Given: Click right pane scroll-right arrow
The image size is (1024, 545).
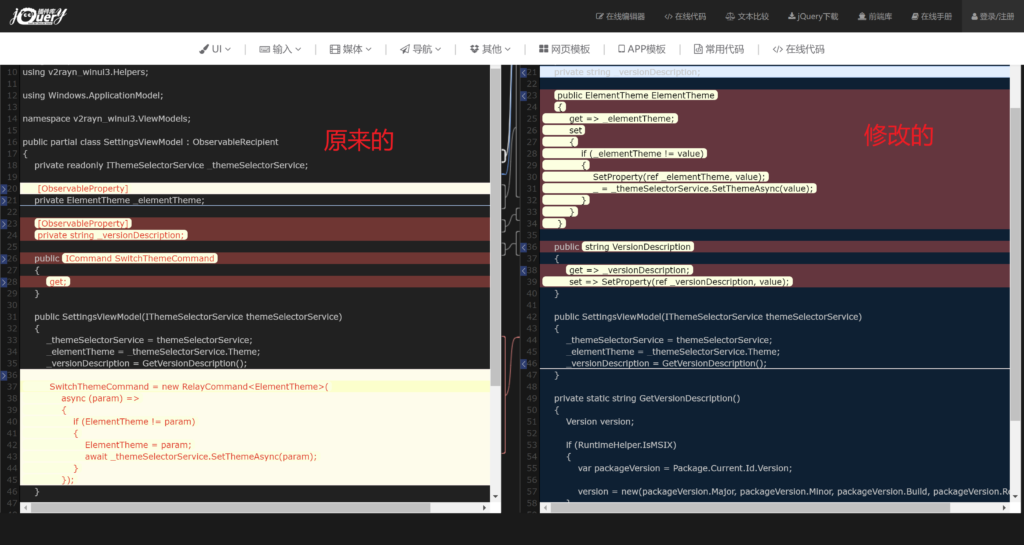Looking at the screenshot, I should 1004,507.
